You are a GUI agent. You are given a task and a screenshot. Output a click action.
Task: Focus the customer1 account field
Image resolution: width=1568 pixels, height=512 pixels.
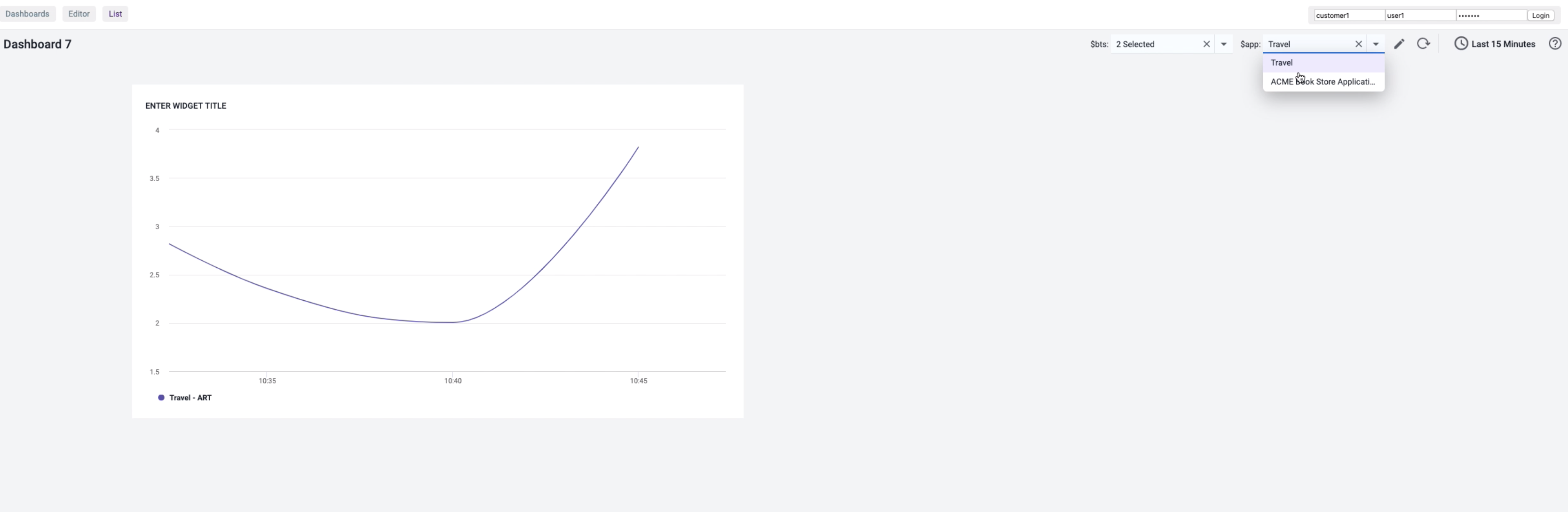coord(1349,15)
